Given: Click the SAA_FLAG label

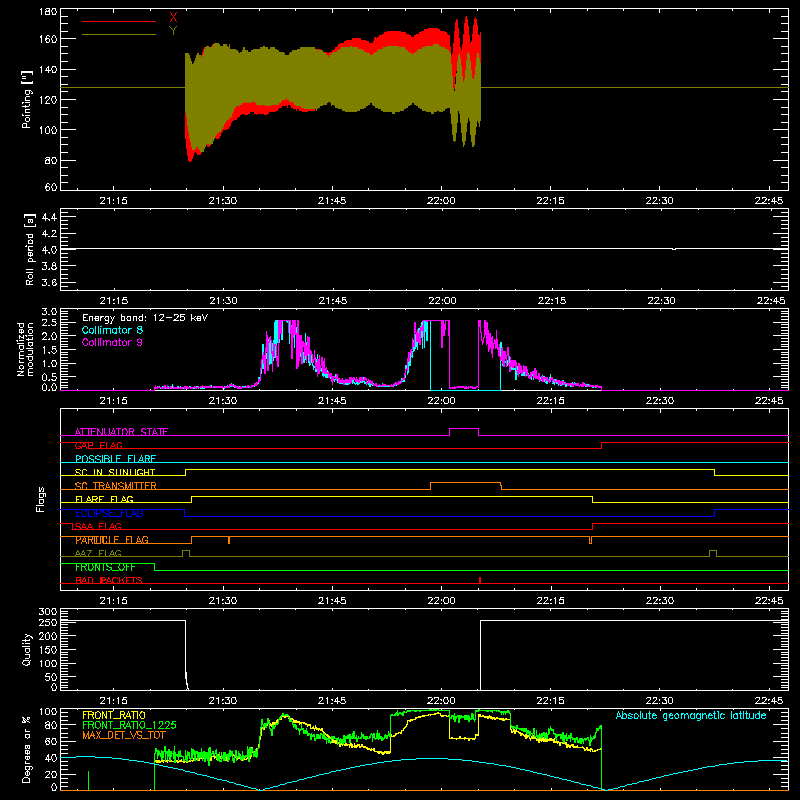Looking at the screenshot, I should (98, 526).
